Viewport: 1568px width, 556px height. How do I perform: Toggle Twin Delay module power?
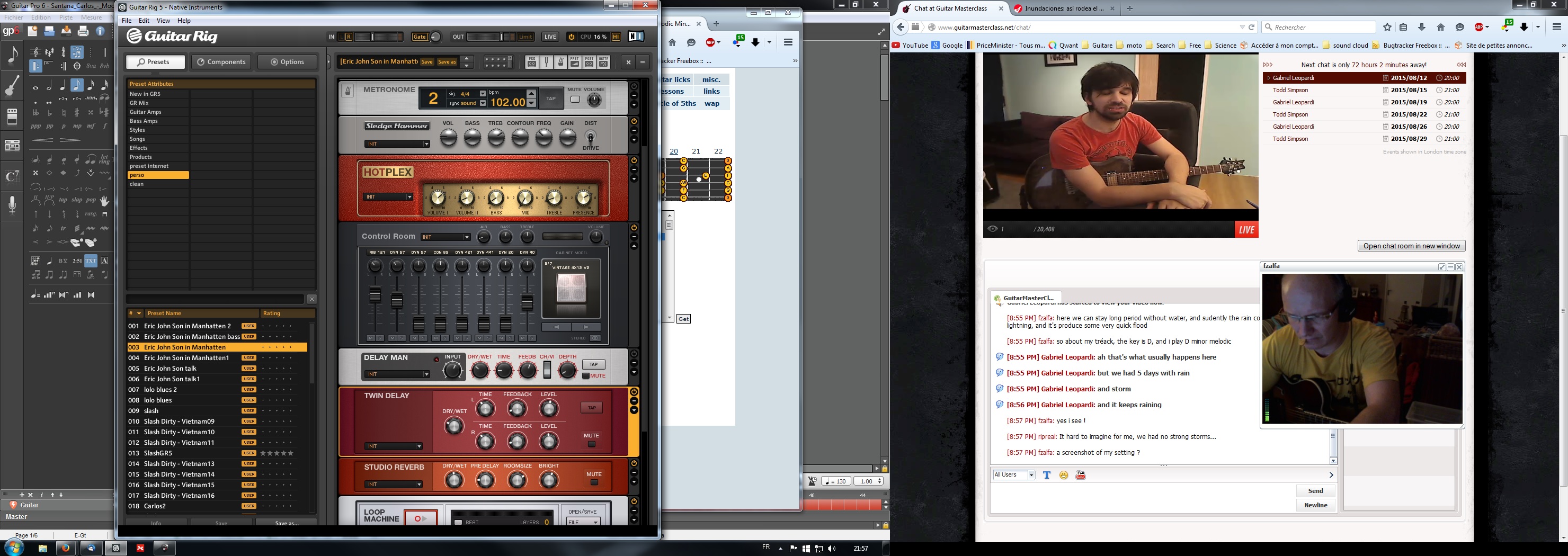[x=634, y=392]
